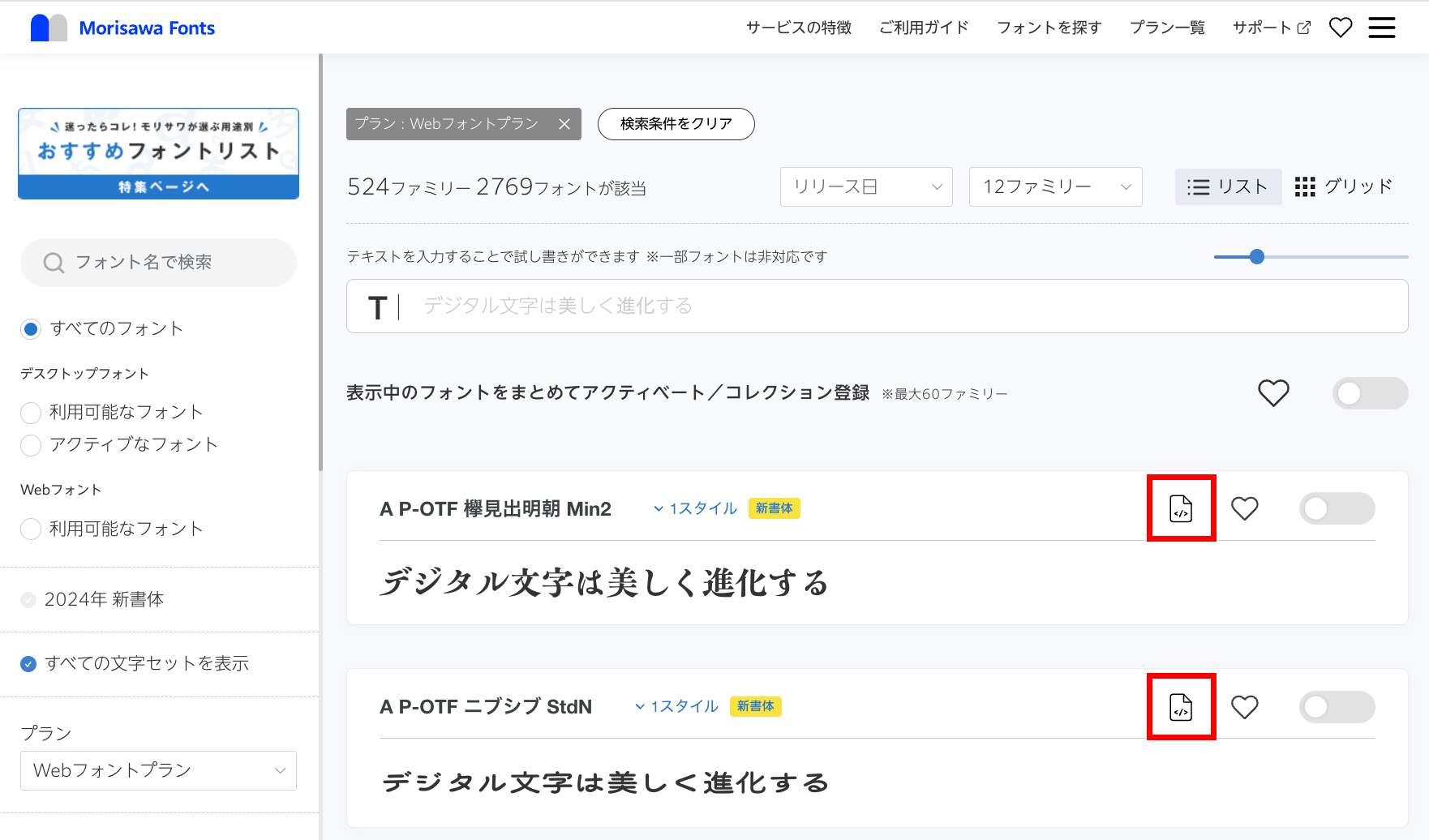This screenshot has height=840, width=1429.
Task: Click the プラン sidebar label
Action: [x=45, y=734]
